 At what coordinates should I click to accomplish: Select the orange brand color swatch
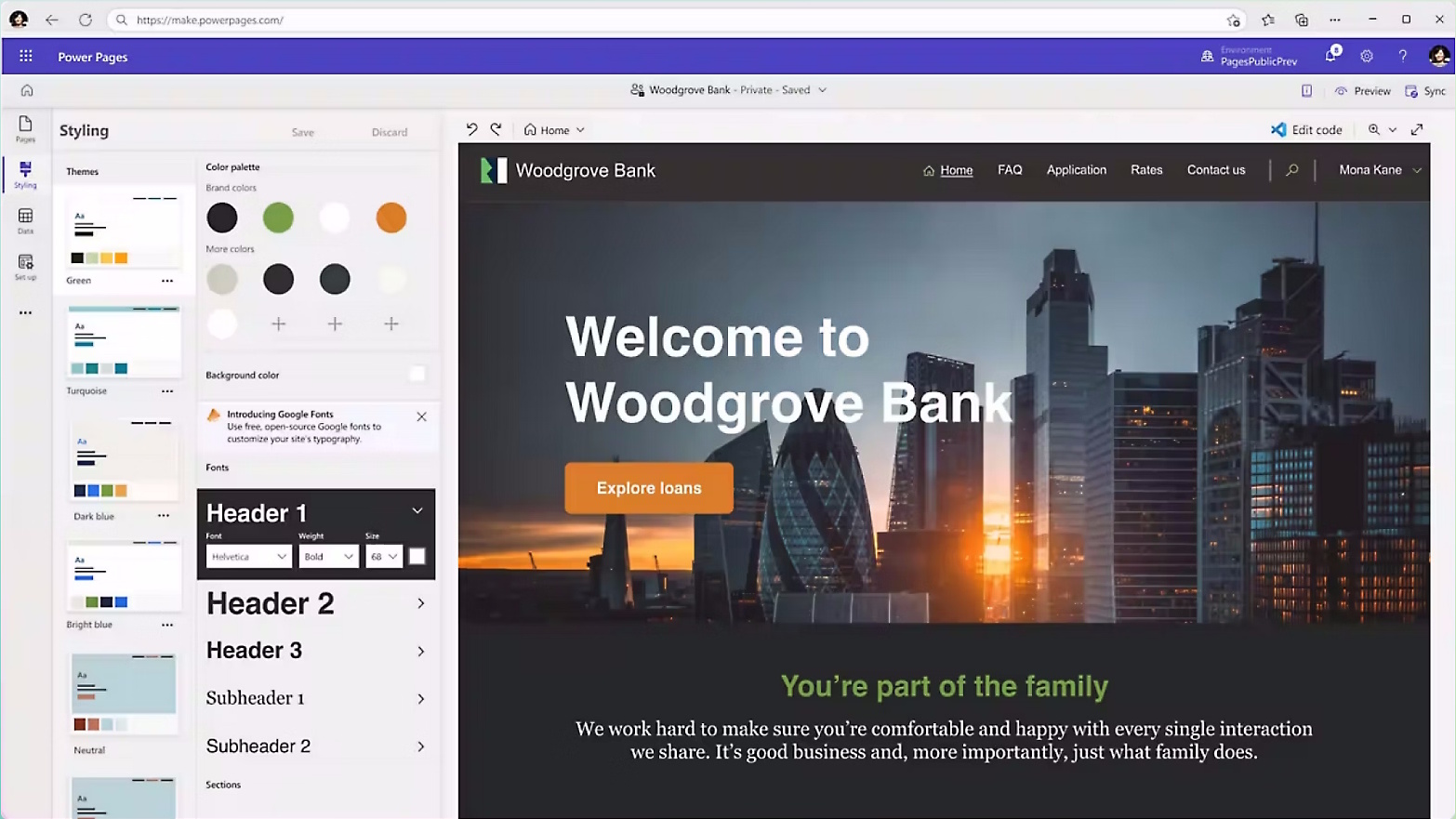(x=391, y=218)
